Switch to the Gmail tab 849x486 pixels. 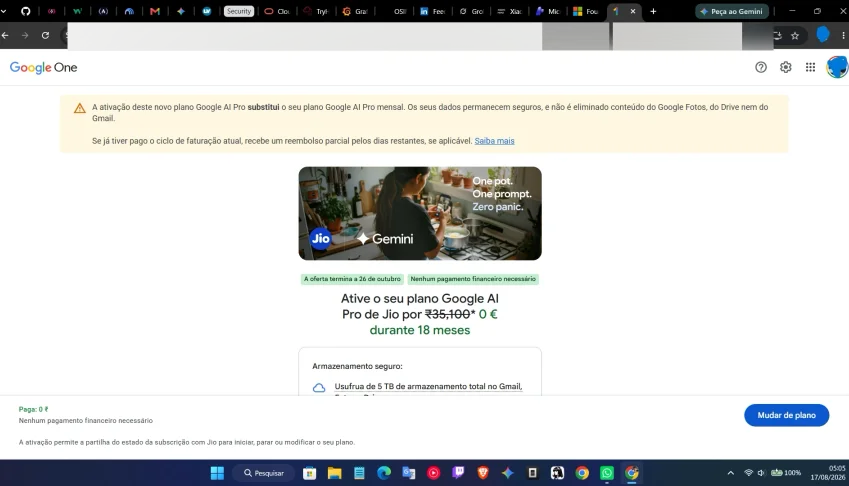(155, 11)
